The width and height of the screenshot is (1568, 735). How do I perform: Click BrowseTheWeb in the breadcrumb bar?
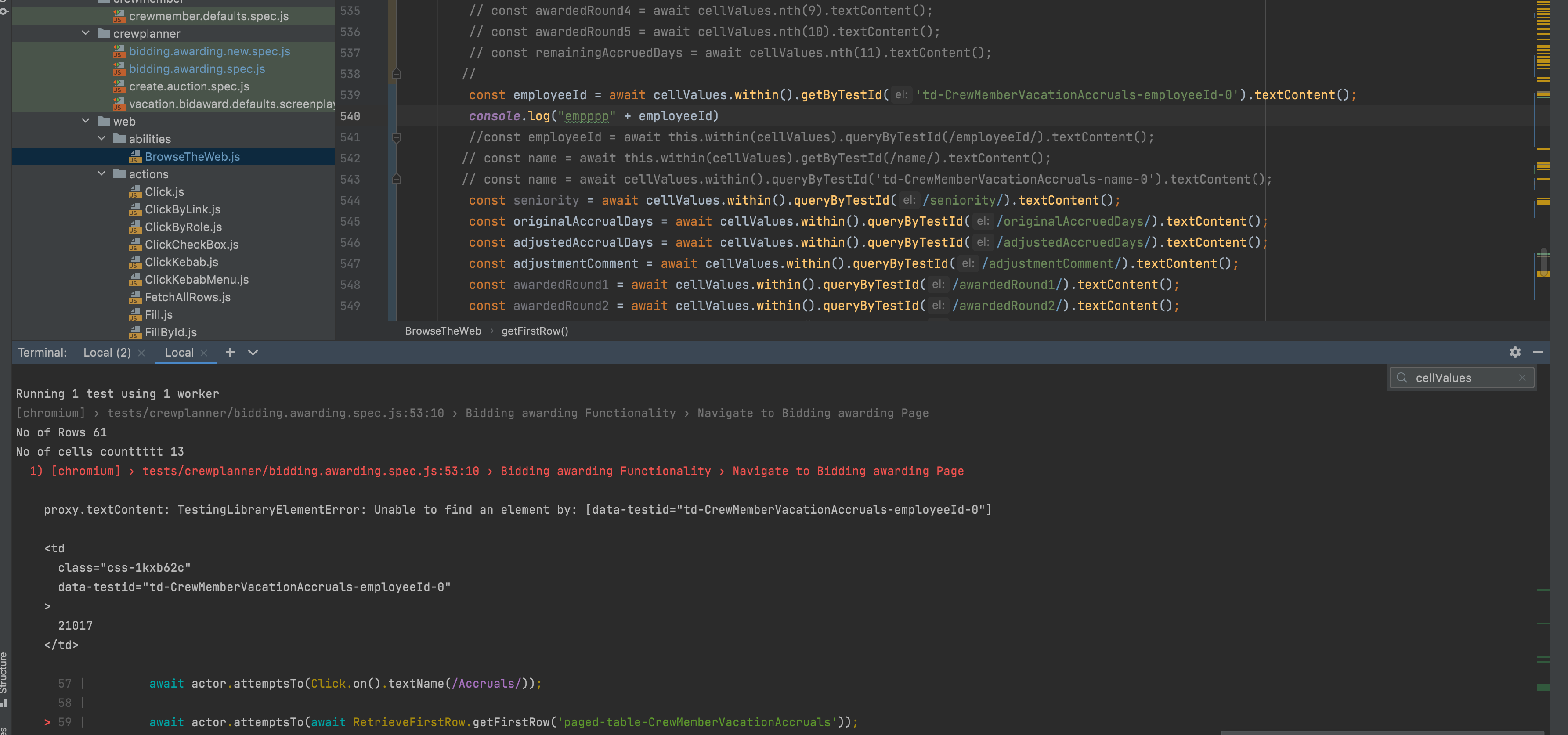[x=443, y=331]
